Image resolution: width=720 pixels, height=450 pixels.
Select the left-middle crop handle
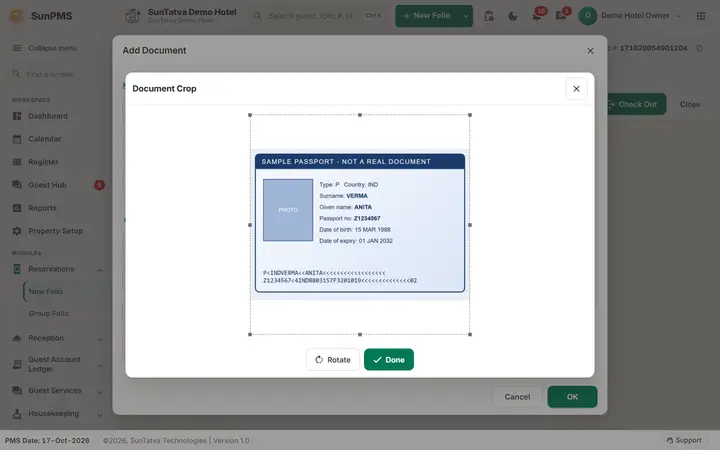pos(250,225)
